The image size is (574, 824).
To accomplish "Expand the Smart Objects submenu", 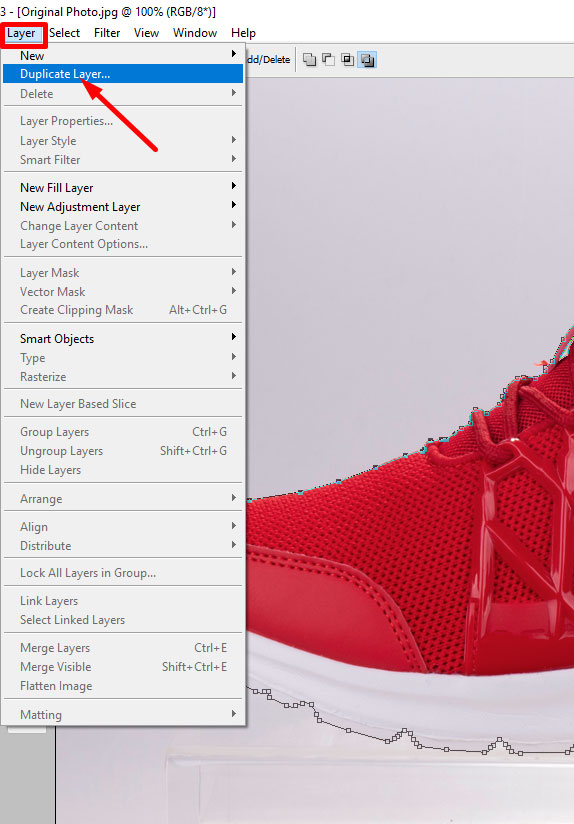I will point(123,339).
